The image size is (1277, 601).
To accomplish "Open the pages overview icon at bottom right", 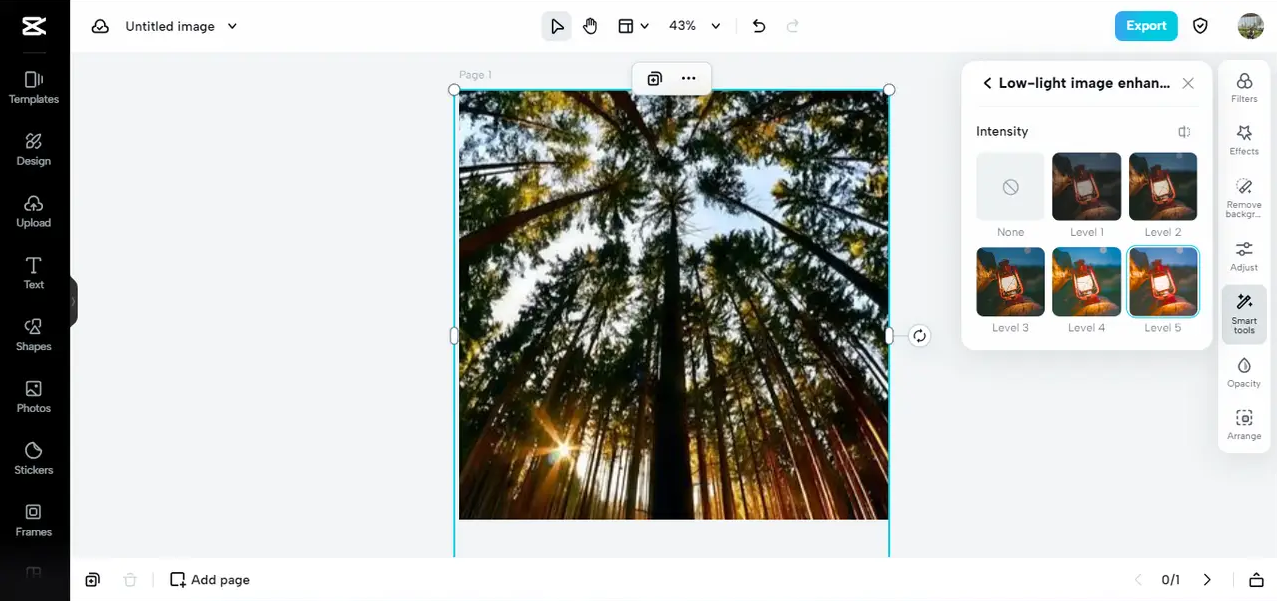I will tap(1256, 580).
